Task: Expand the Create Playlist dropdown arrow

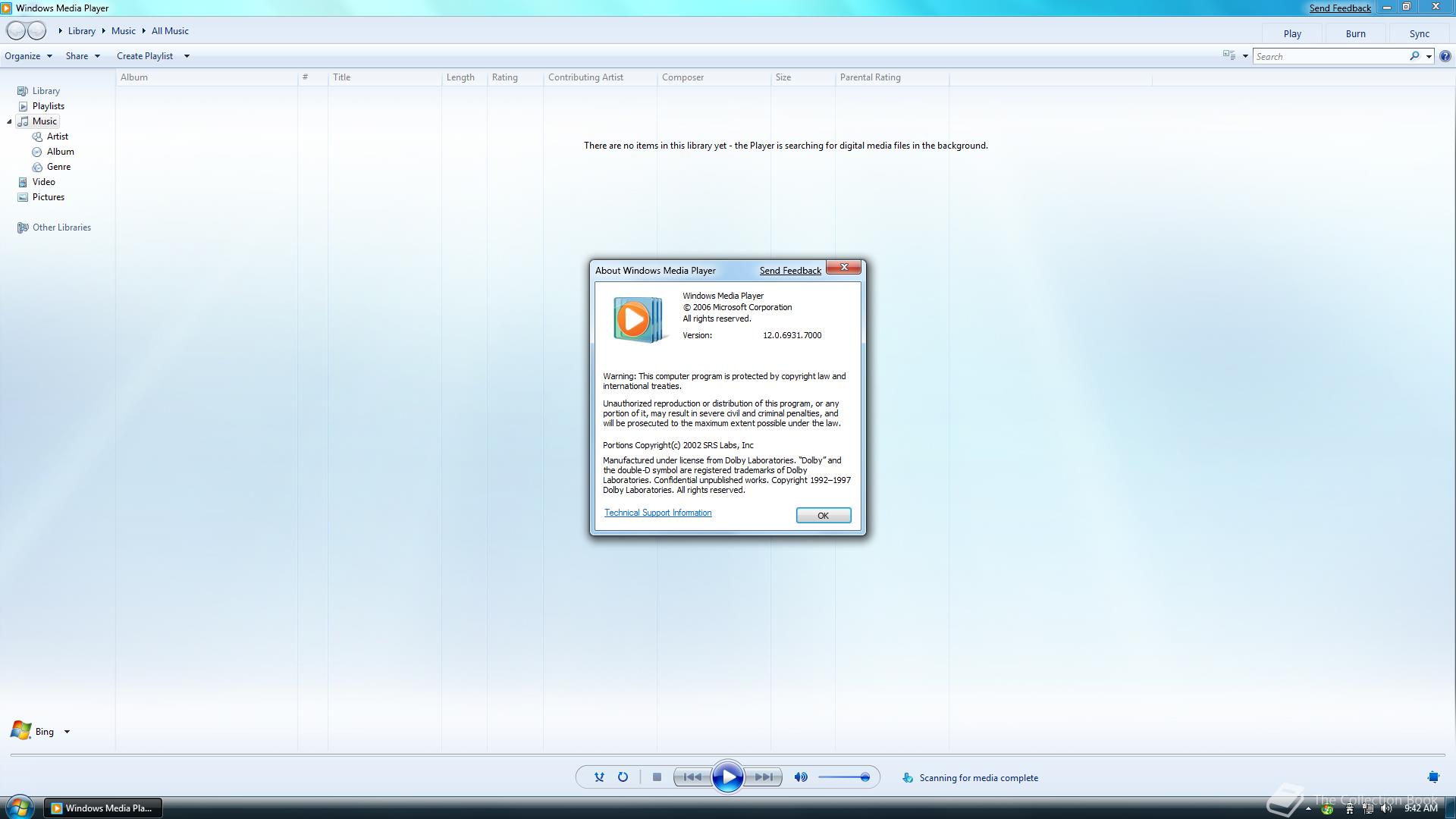Action: tap(187, 56)
